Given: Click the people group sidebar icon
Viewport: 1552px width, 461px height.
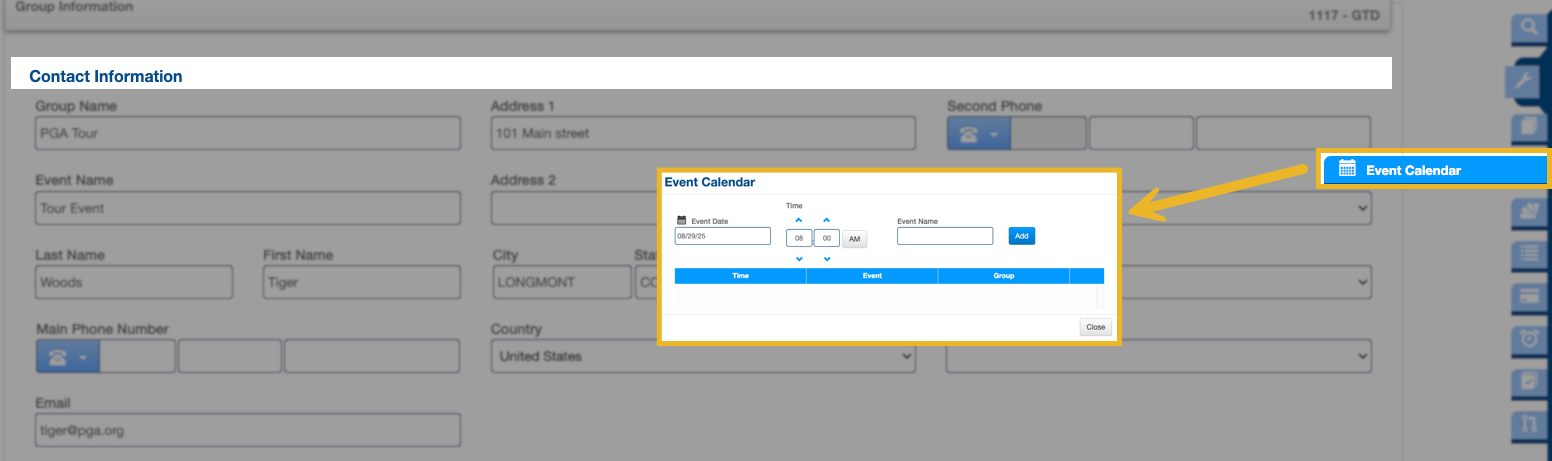Looking at the screenshot, I should tap(1529, 211).
